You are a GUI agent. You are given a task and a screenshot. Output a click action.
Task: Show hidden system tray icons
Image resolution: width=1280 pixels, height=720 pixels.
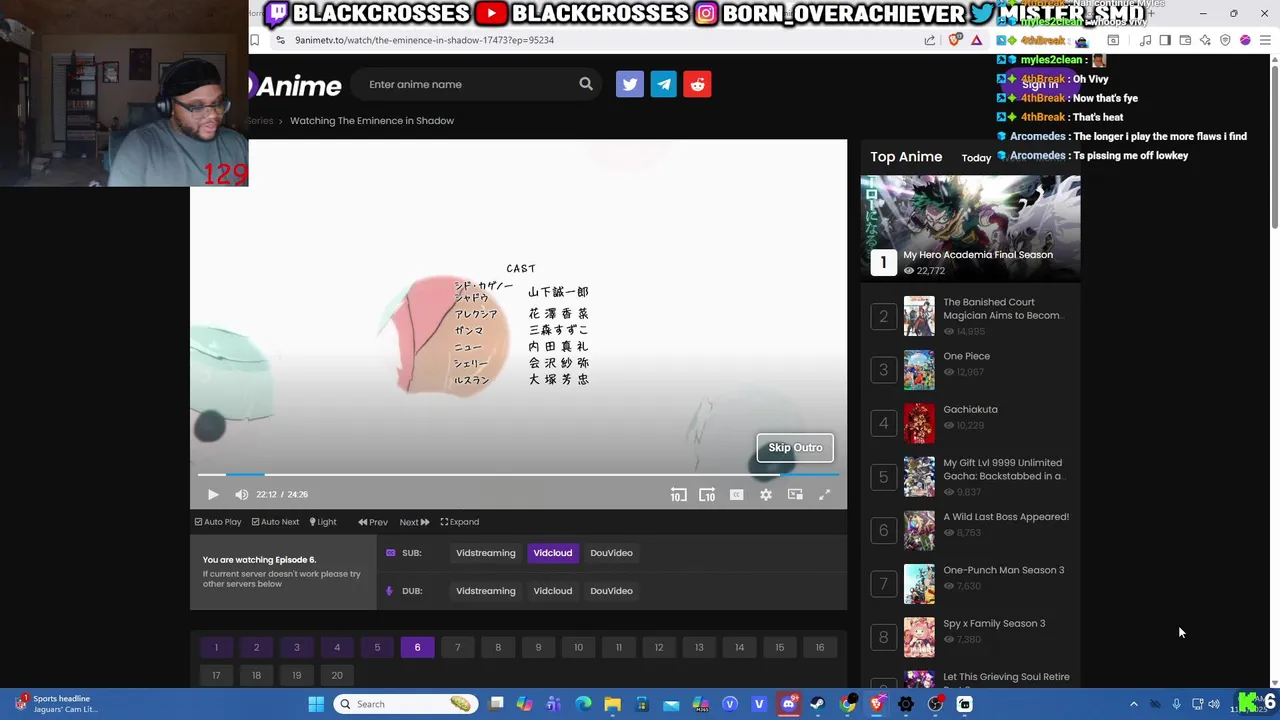[1133, 704]
